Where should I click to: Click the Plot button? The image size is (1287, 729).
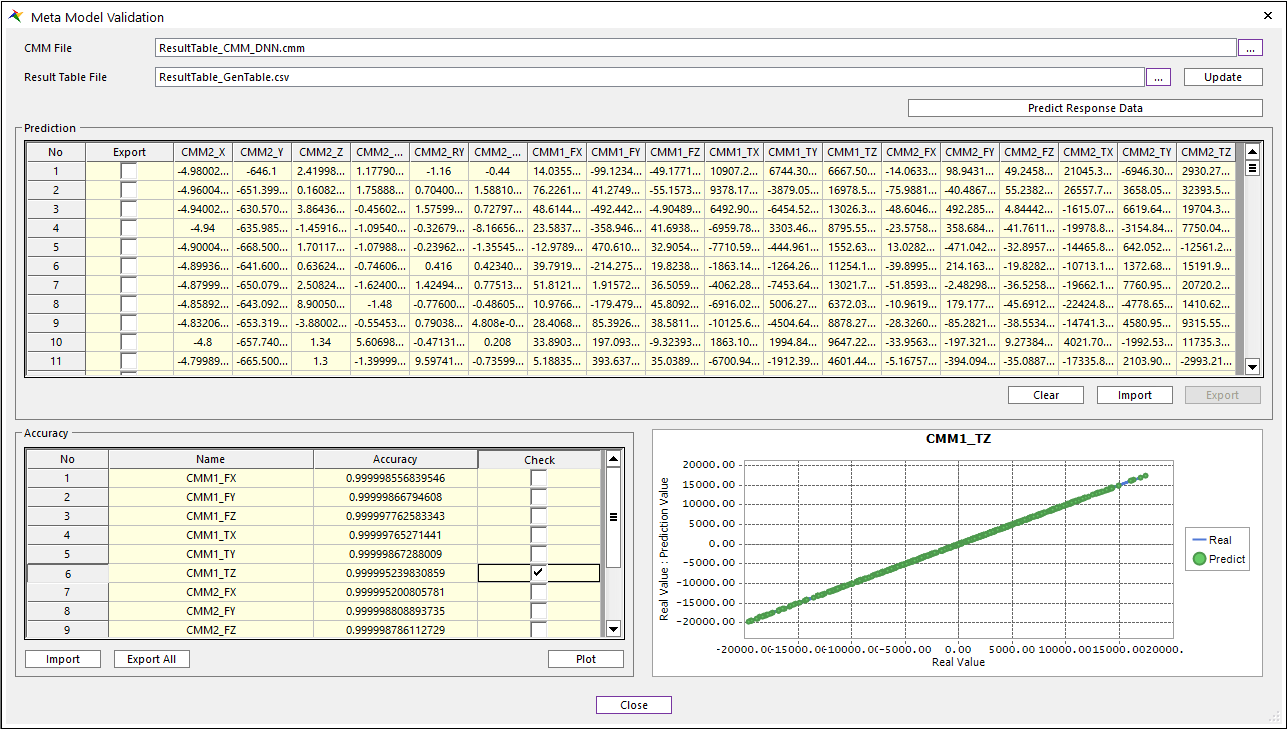coord(586,659)
